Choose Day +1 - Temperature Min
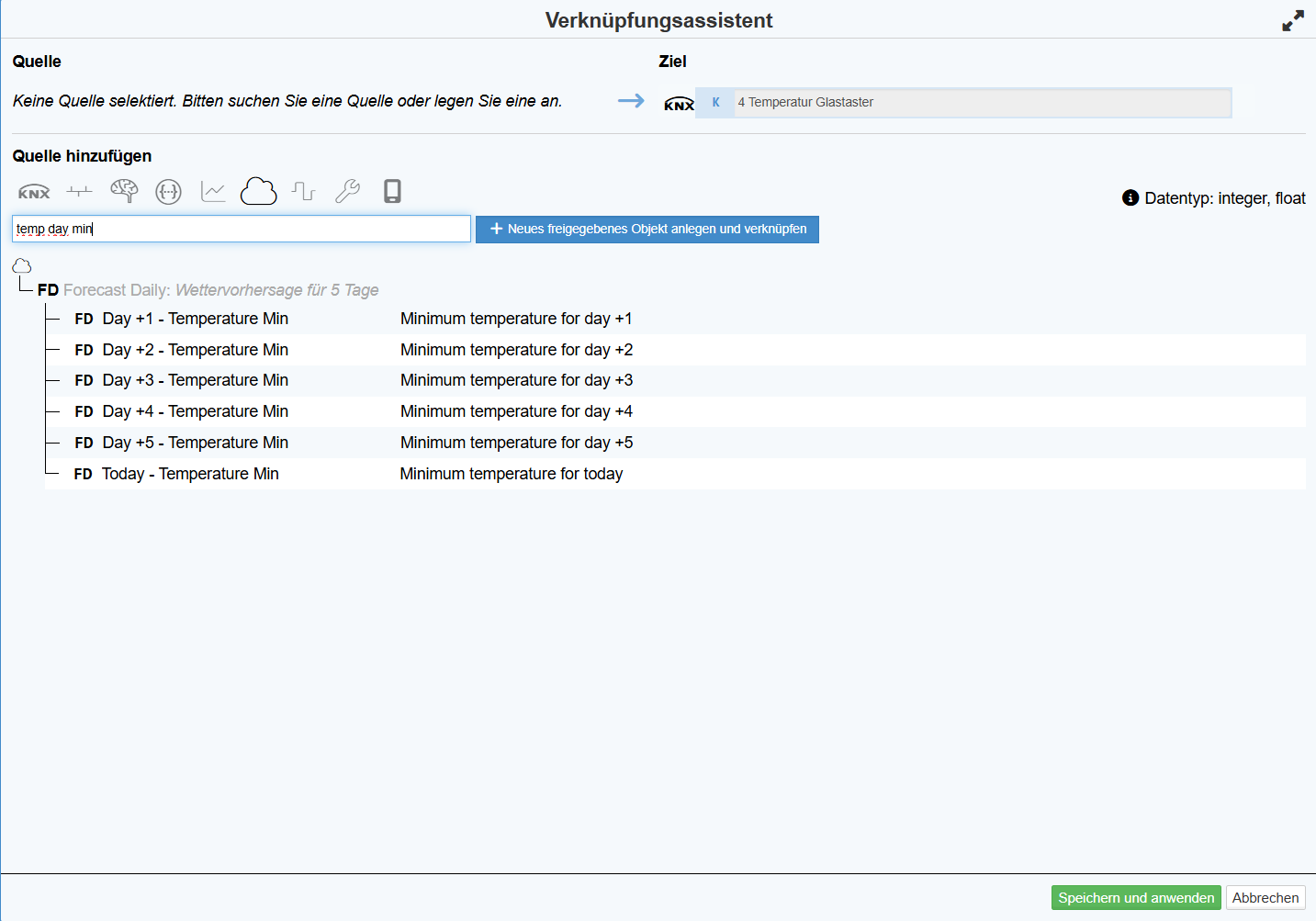The image size is (1316, 921). click(x=195, y=319)
